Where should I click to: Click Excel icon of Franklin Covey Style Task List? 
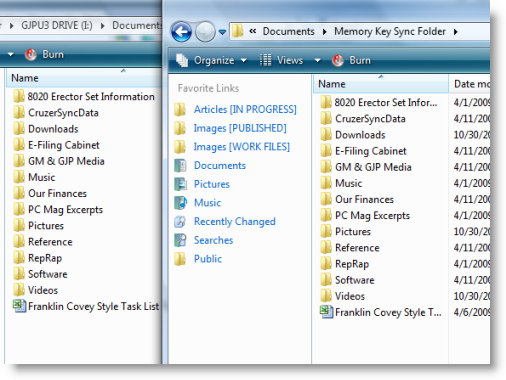point(20,306)
